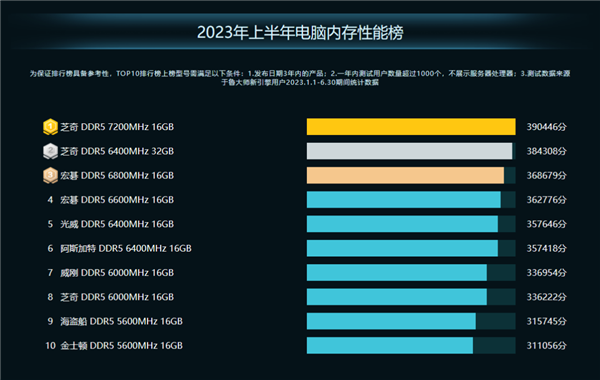
Task: Click the rank number 10
Action: 51,346
